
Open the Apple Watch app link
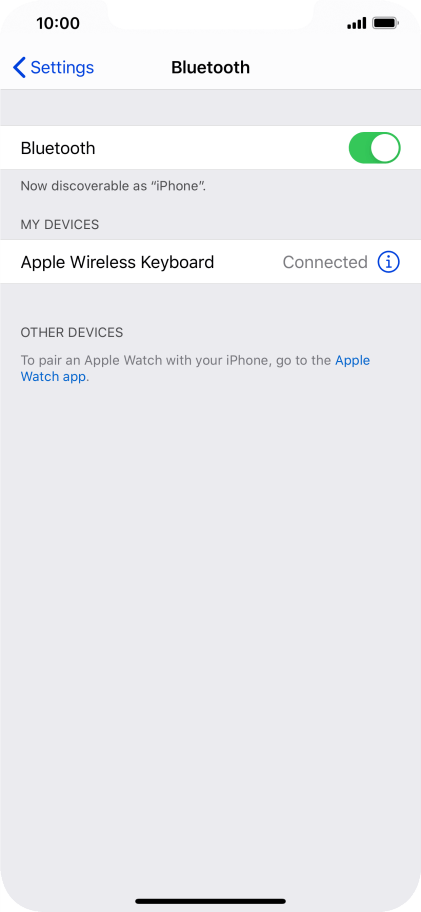tap(195, 368)
